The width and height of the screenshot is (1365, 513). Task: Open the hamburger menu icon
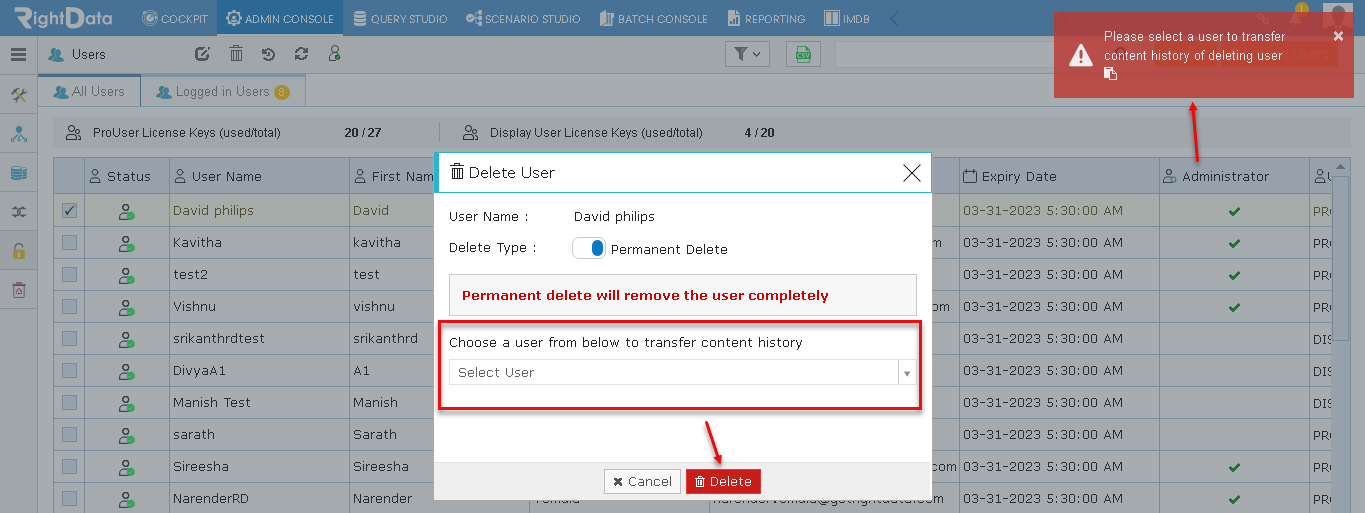point(18,55)
